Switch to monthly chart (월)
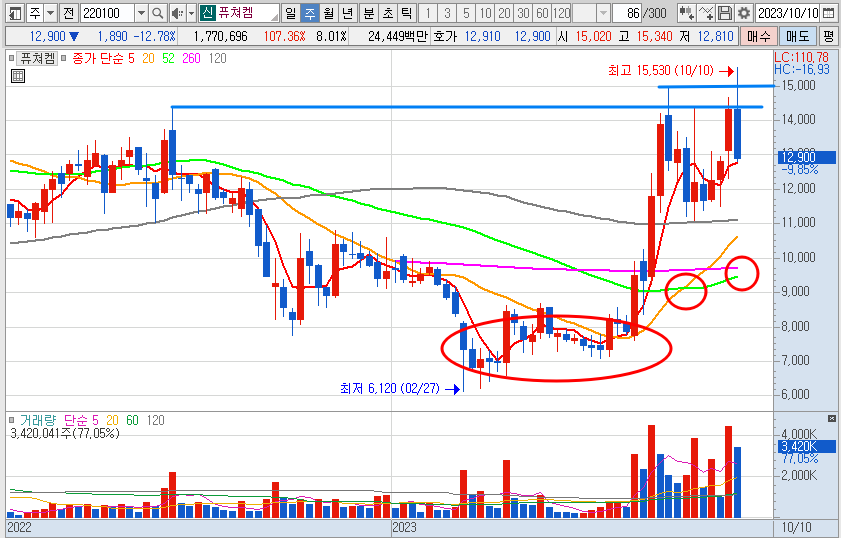Image resolution: width=841 pixels, height=538 pixels. click(329, 13)
